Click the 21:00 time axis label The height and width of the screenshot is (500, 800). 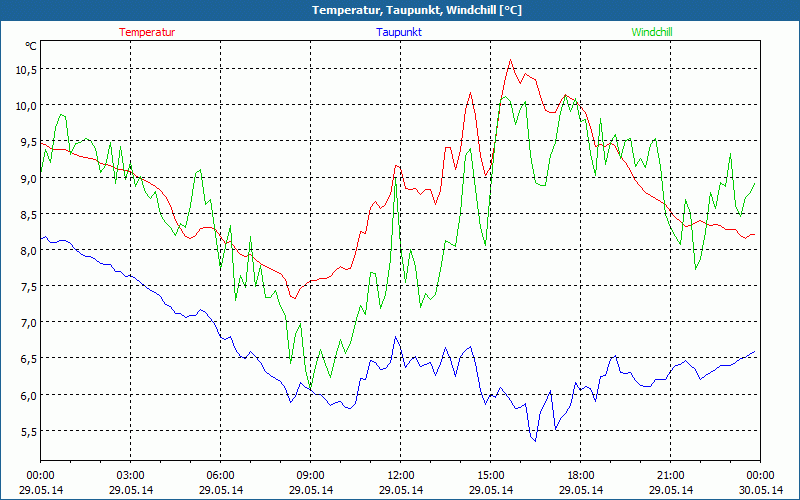tap(671, 475)
